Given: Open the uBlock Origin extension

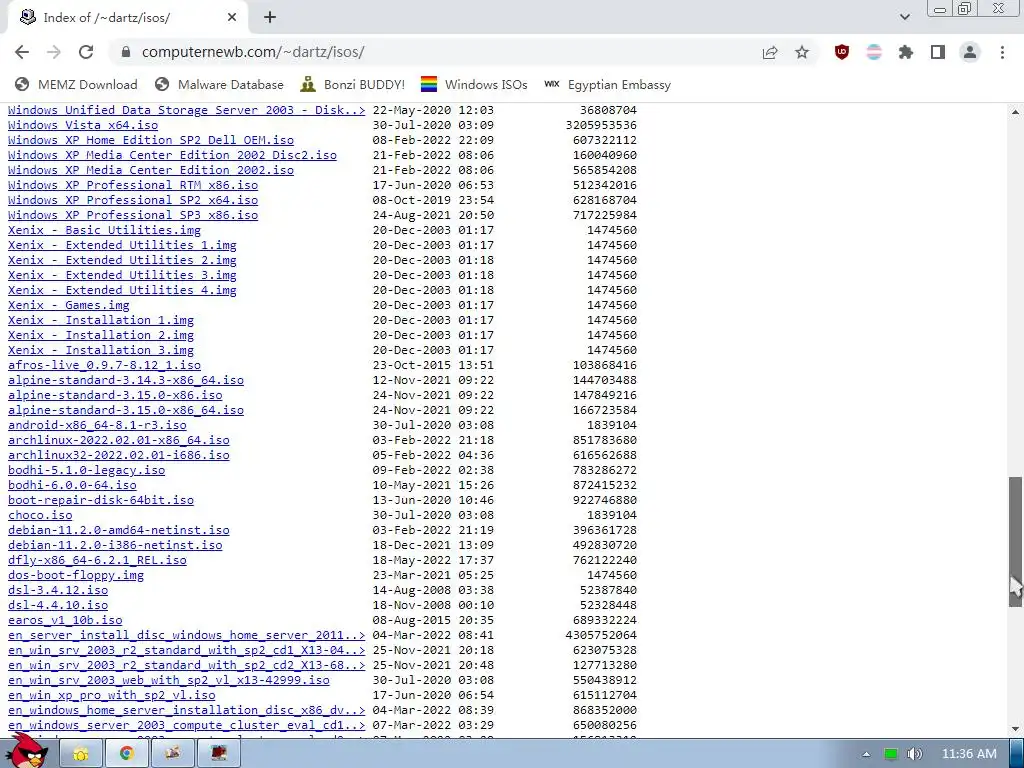Looking at the screenshot, I should 842,52.
